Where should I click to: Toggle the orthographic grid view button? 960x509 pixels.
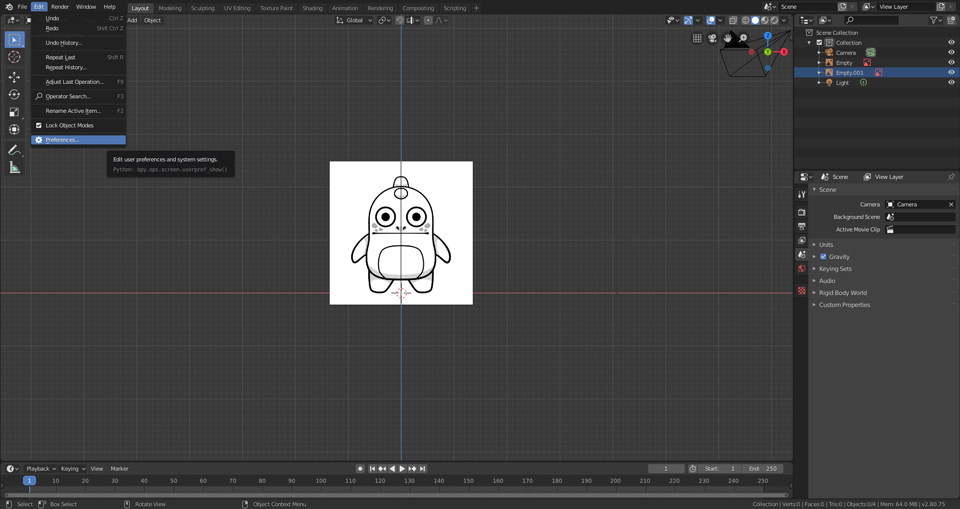(697, 38)
